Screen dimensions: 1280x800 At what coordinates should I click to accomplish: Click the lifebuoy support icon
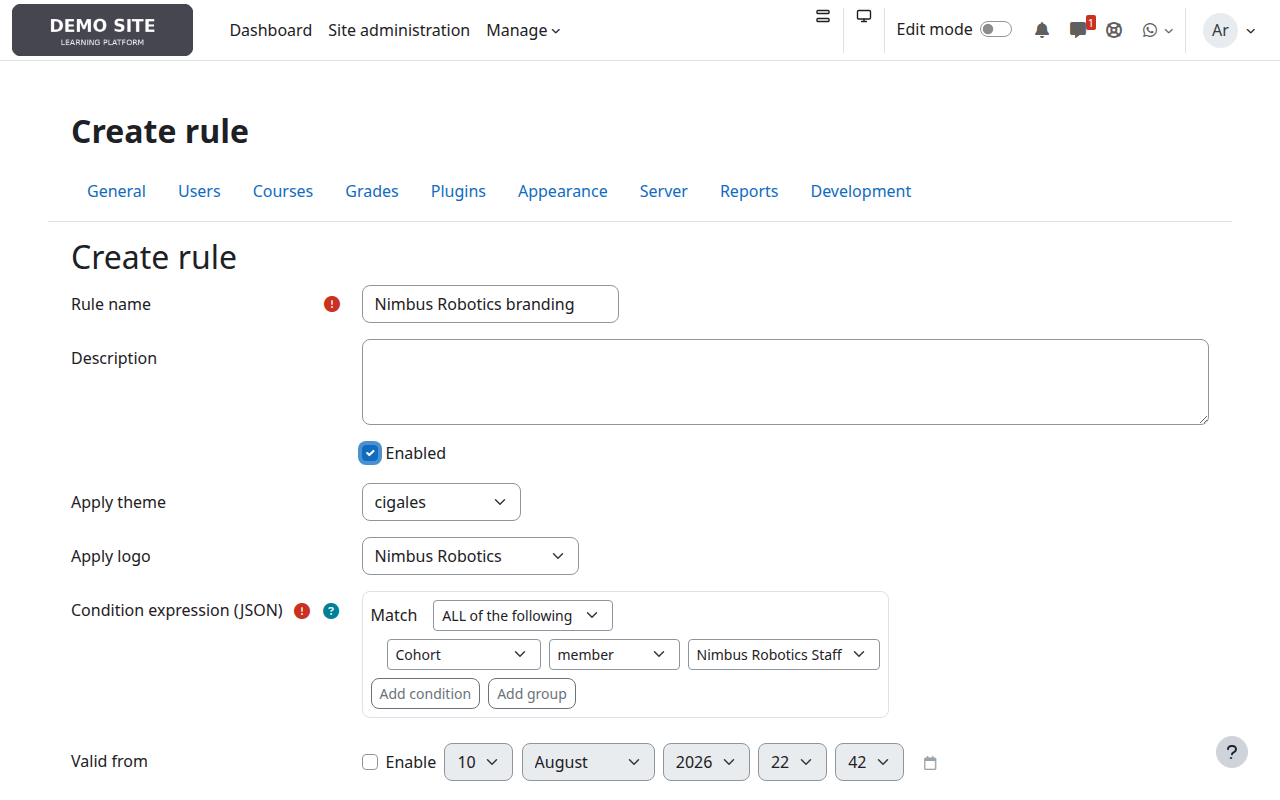[1114, 30]
